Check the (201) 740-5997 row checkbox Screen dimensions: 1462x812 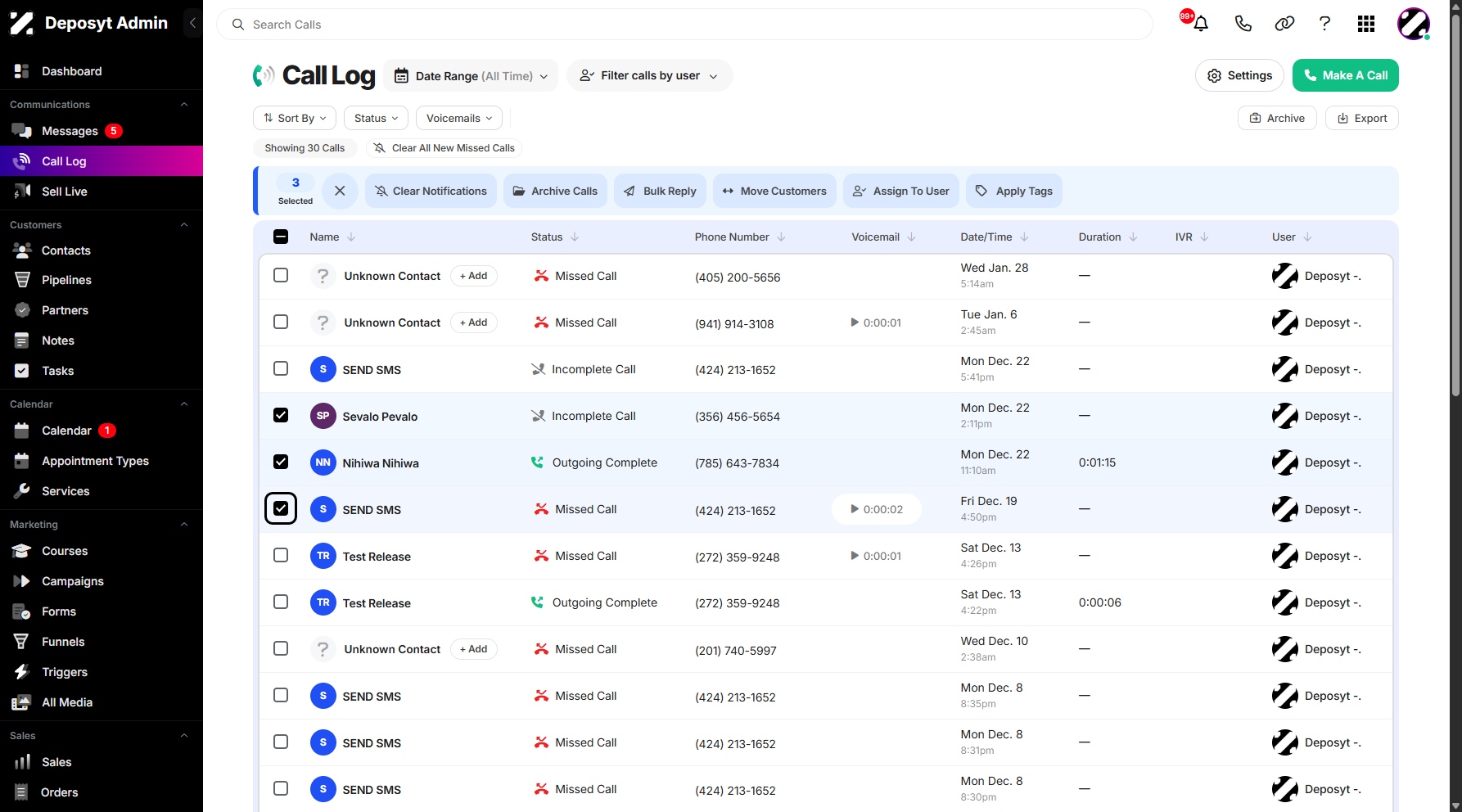[281, 648]
